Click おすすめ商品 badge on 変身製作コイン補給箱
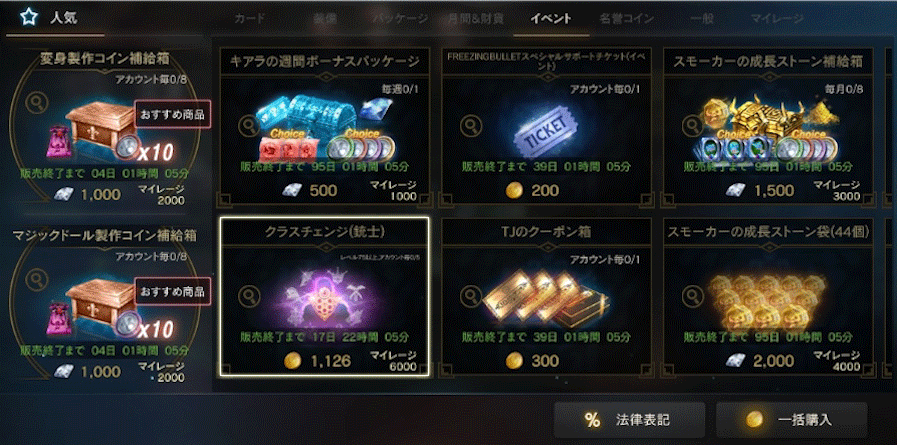Viewport: 897px width, 445px height. pos(173,114)
